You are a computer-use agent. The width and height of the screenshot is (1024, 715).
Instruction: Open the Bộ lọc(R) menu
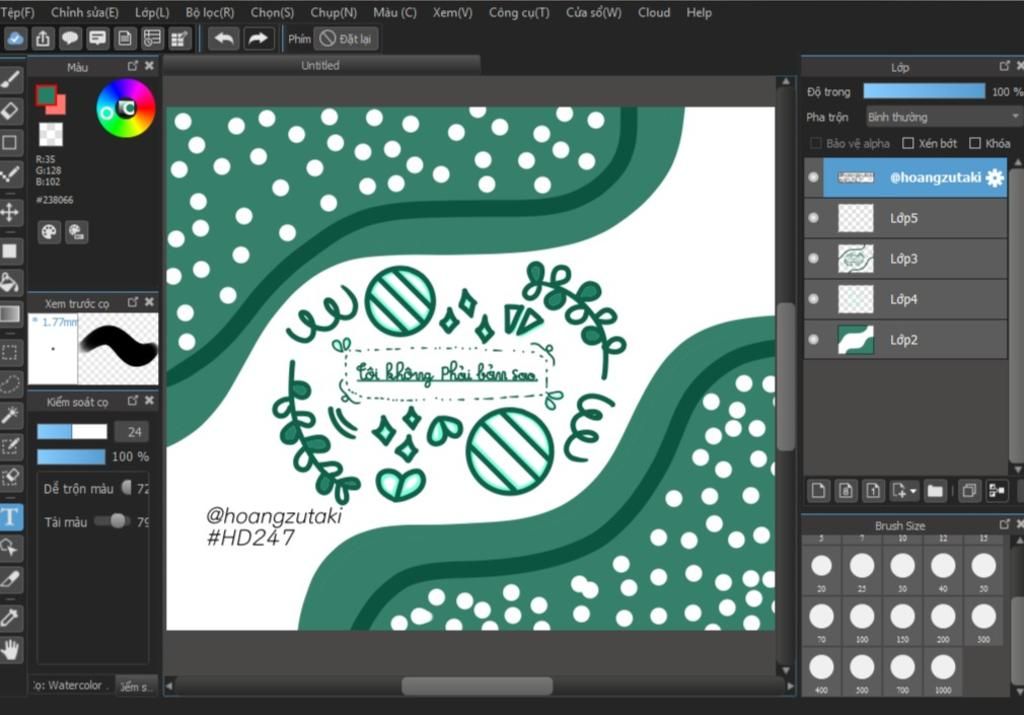coord(210,12)
